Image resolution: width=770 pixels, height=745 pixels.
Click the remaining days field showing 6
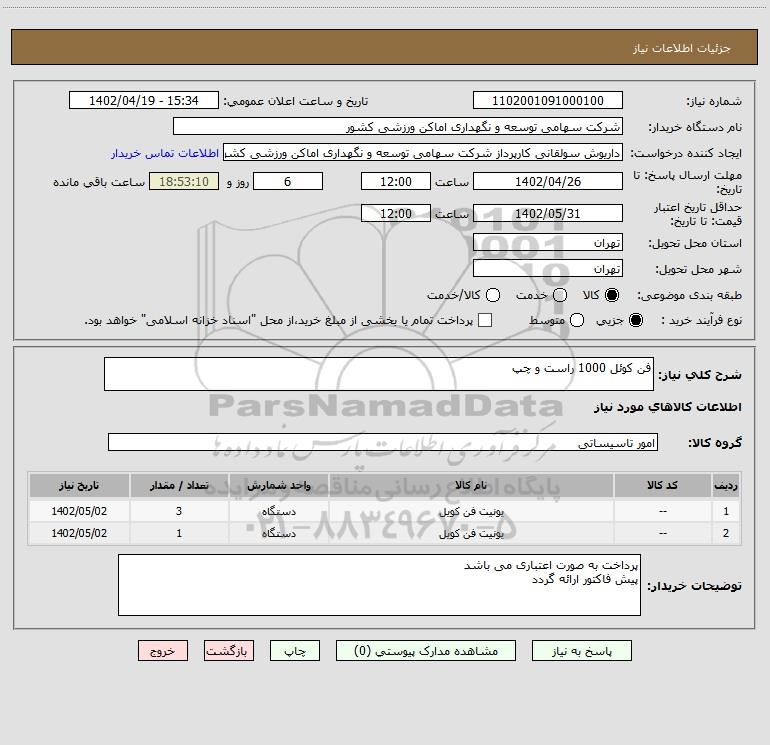[x=288, y=181]
